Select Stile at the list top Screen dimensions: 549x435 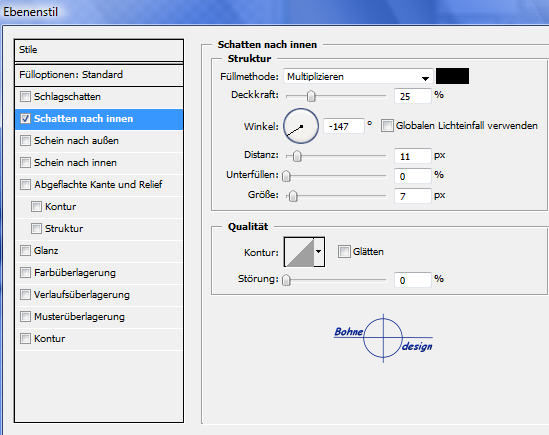tap(99, 50)
